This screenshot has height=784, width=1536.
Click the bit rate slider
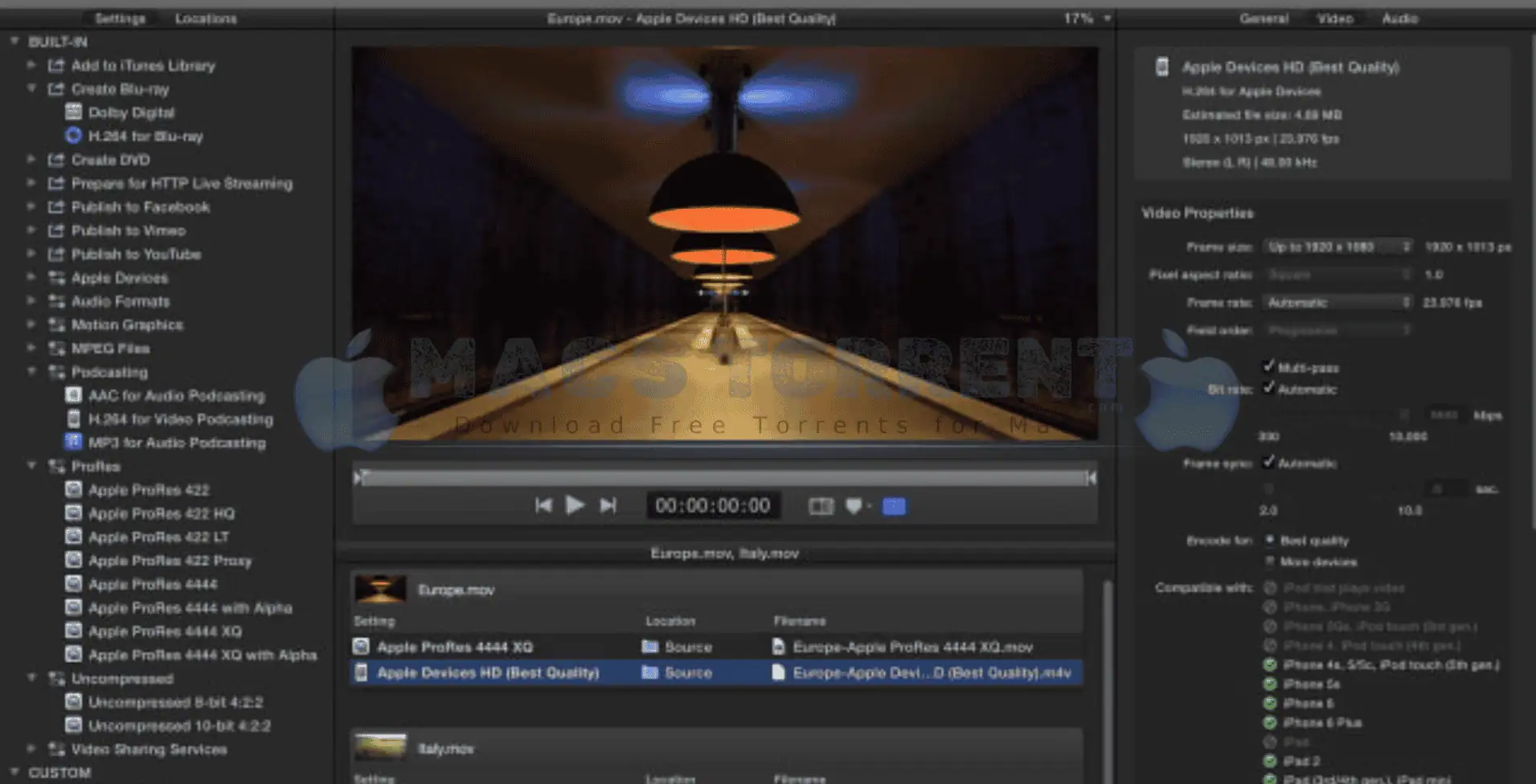click(1334, 417)
